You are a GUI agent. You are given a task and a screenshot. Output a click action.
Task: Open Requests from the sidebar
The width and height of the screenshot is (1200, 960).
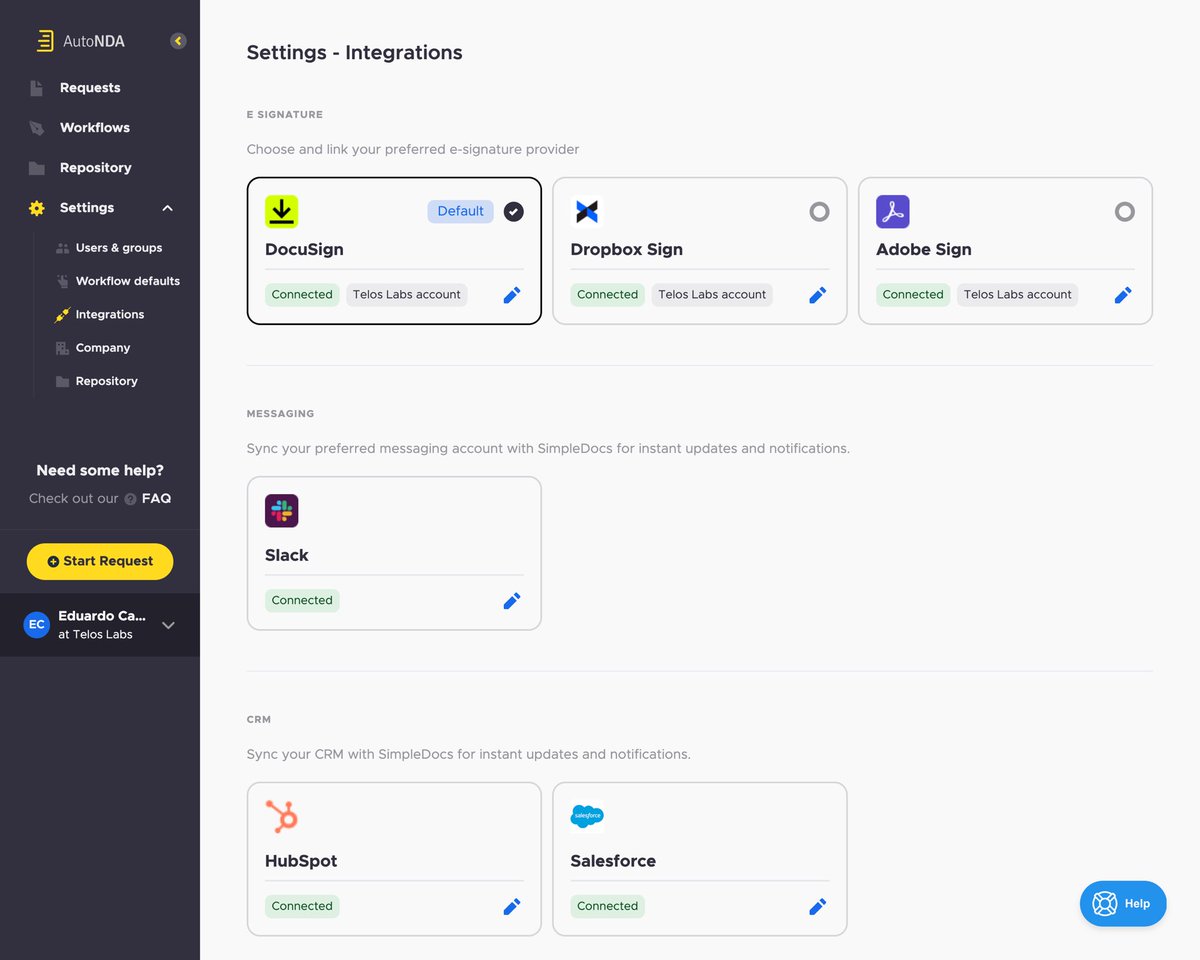pos(90,88)
